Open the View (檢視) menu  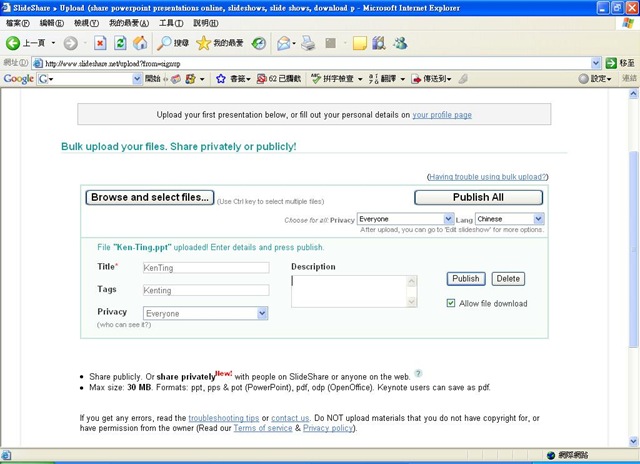86,23
